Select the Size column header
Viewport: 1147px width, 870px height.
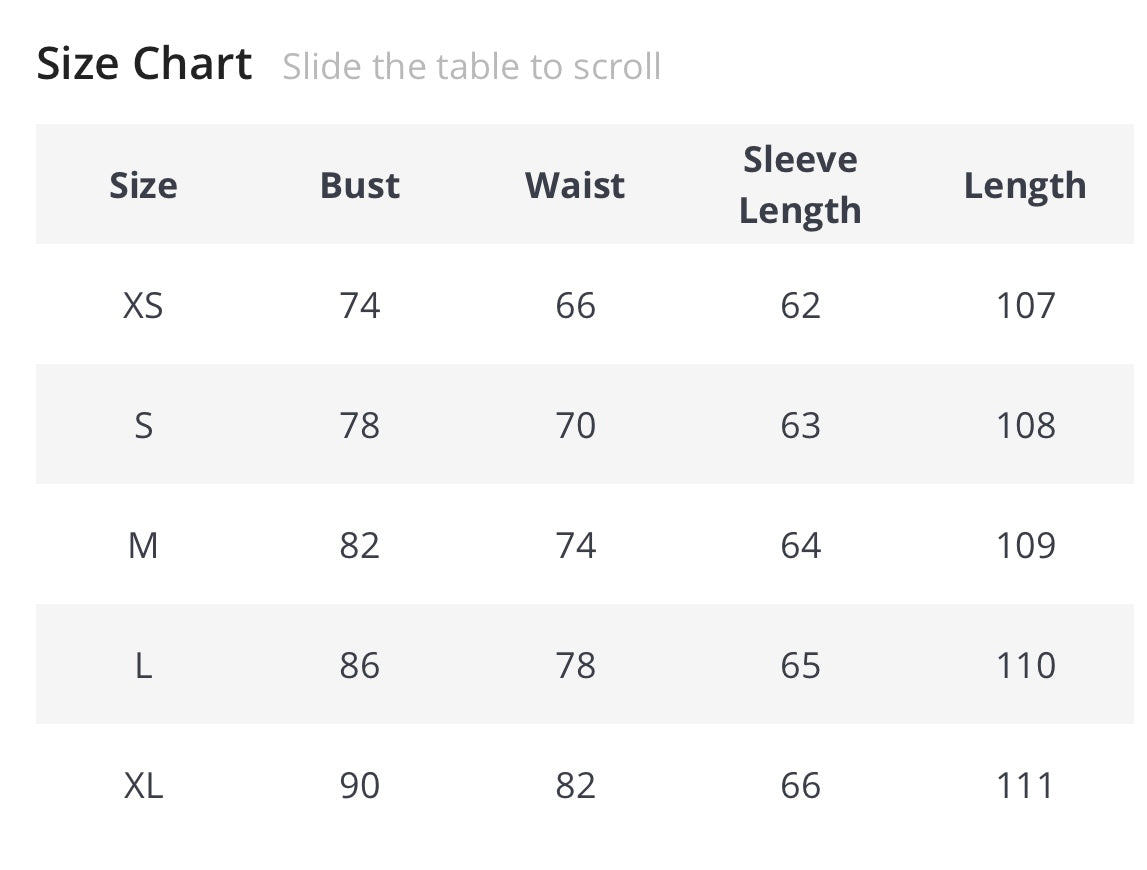(x=143, y=186)
